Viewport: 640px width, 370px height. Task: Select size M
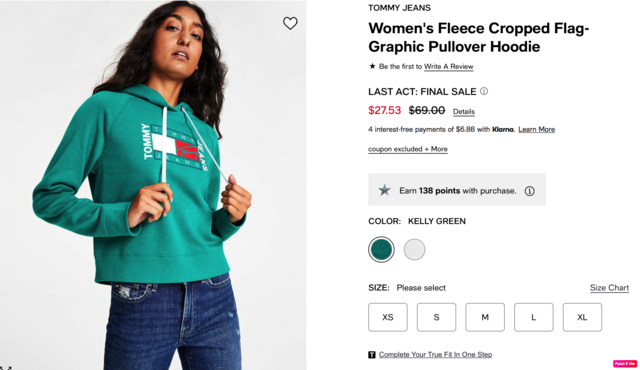485,317
